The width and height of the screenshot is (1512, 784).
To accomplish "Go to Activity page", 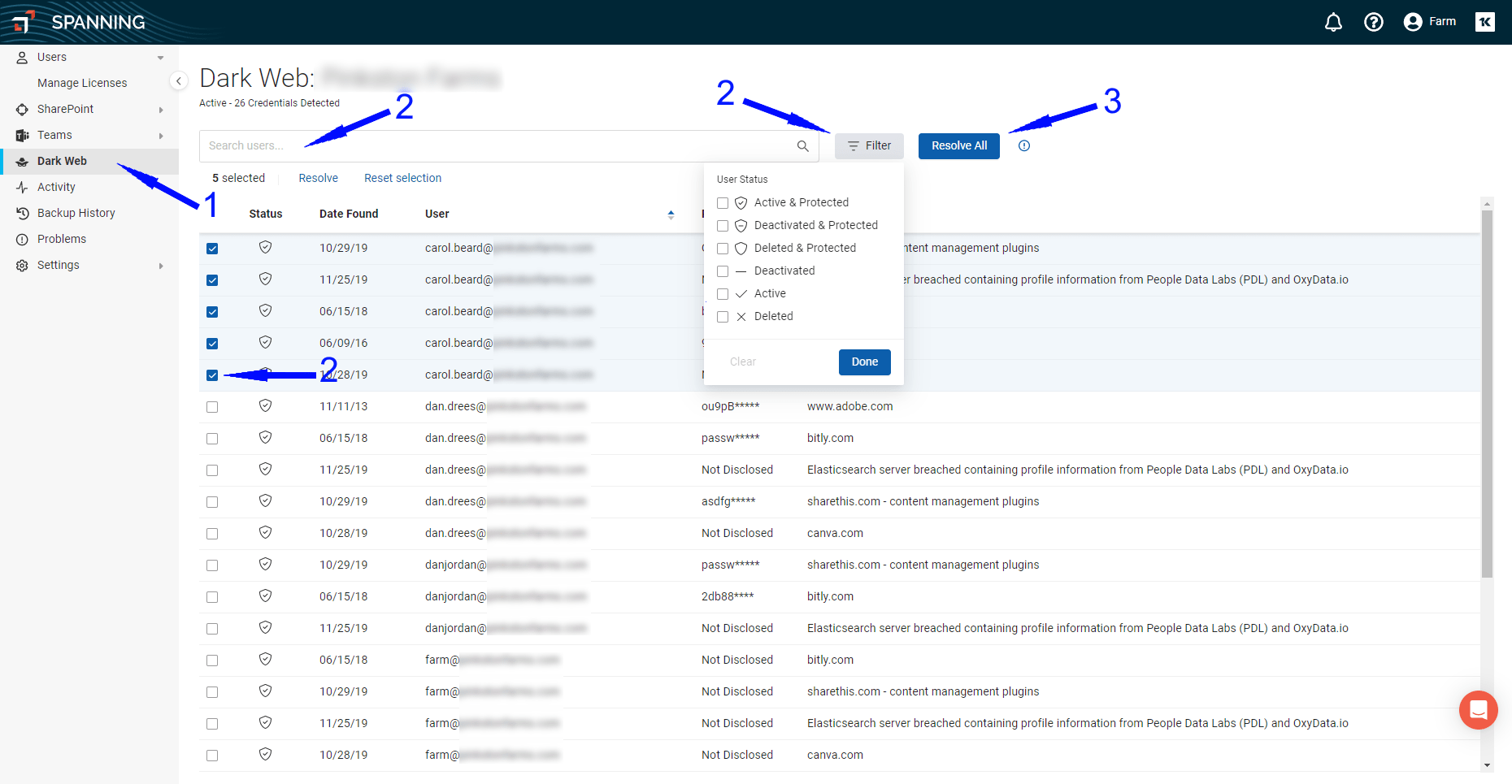I will pos(56,187).
